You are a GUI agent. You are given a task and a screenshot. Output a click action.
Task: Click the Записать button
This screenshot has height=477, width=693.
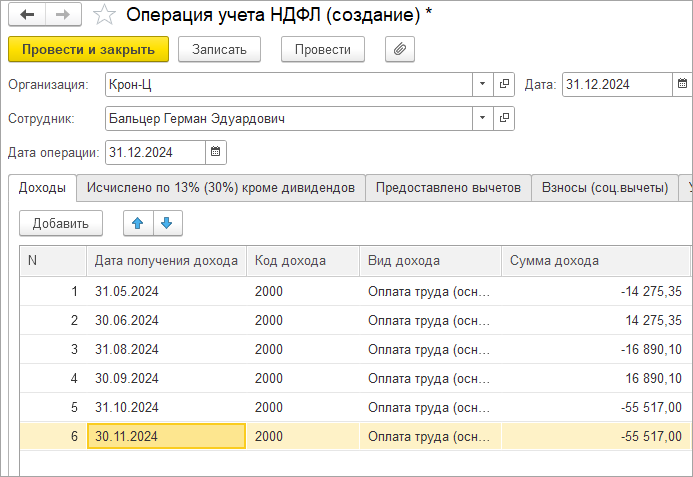(x=219, y=49)
